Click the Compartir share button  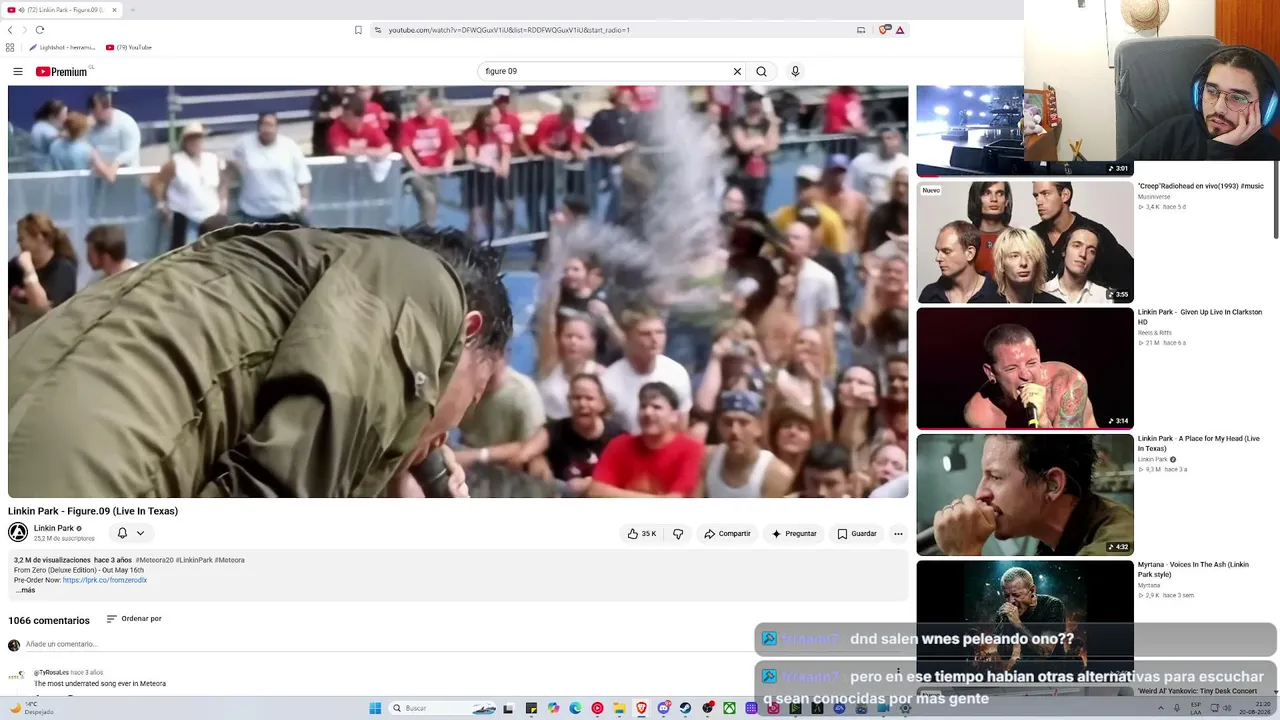point(727,534)
